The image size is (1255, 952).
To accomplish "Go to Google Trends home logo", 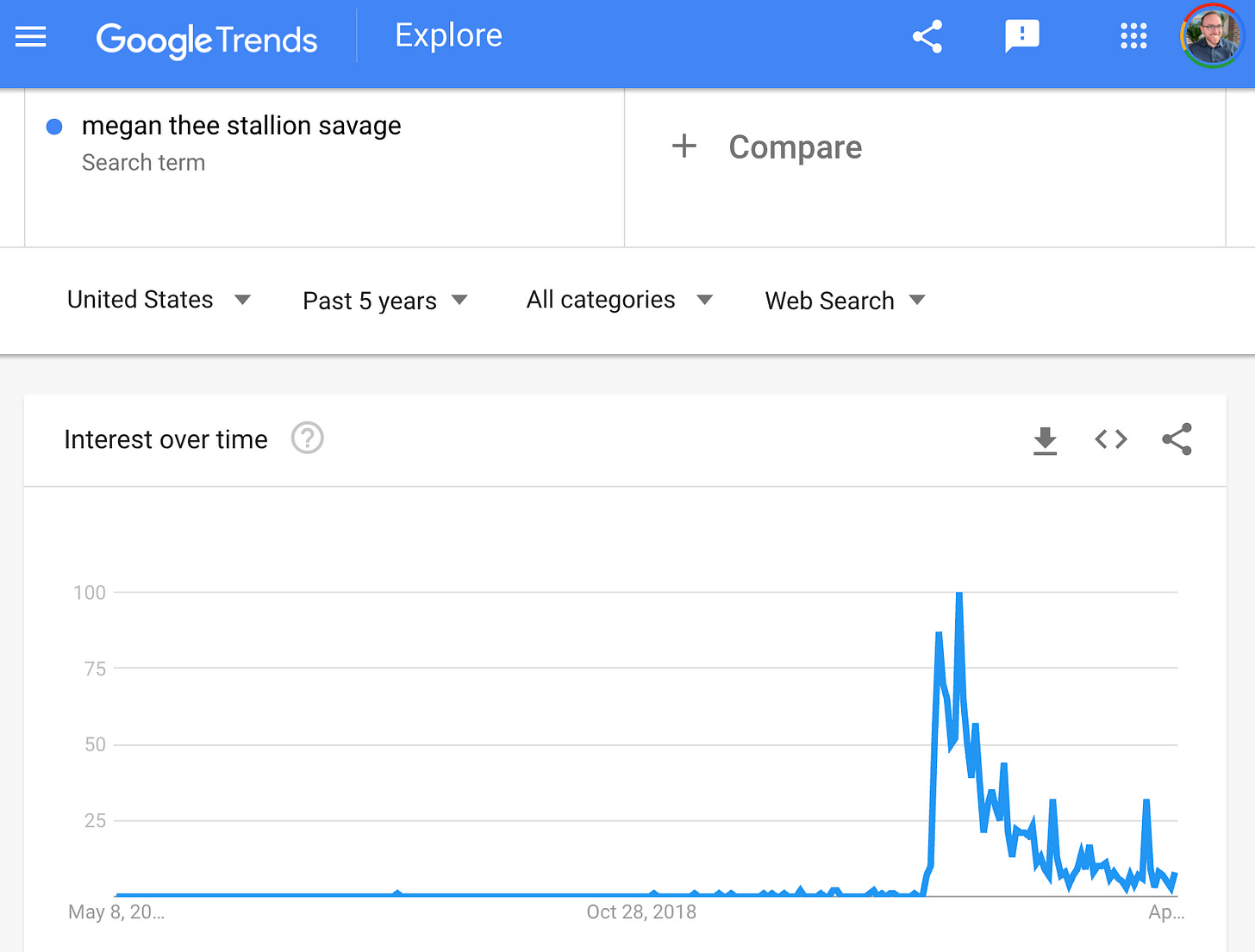I will [207, 40].
